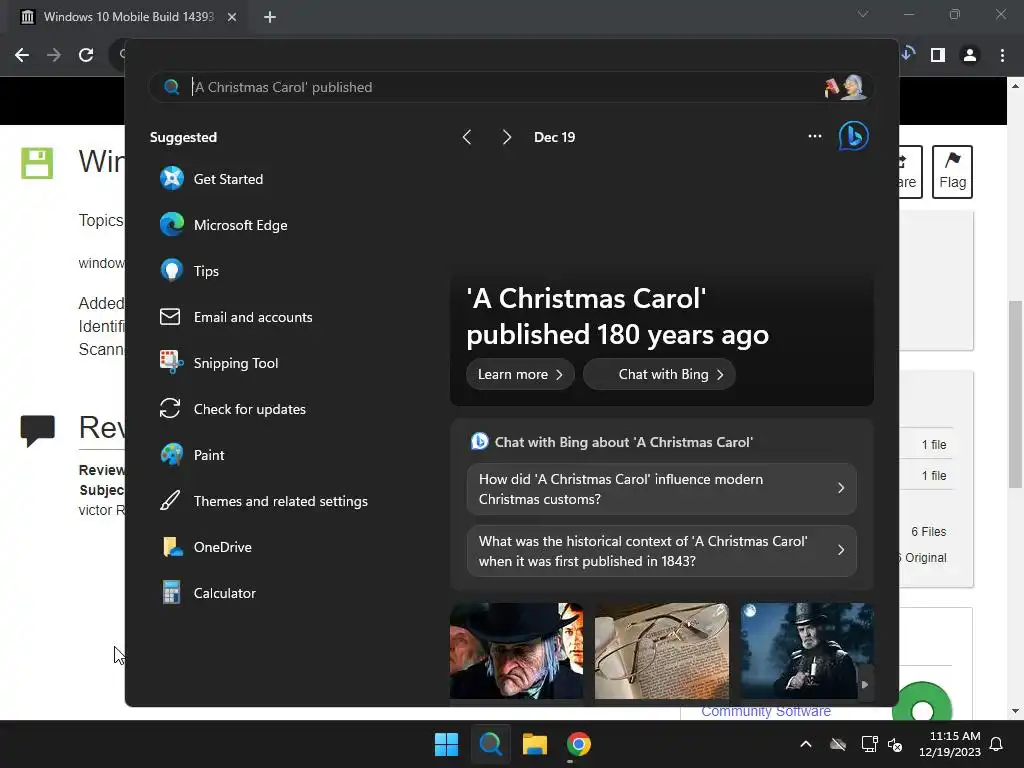Viewport: 1024px width, 768px height.
Task: Open Chrome profile avatar button
Action: click(970, 55)
